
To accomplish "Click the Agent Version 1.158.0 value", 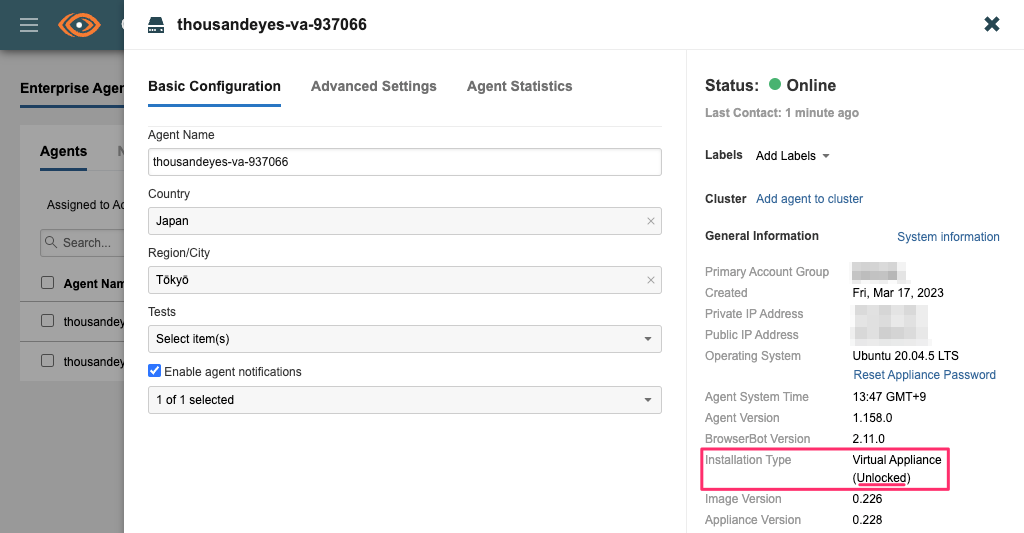I will pos(872,418).
